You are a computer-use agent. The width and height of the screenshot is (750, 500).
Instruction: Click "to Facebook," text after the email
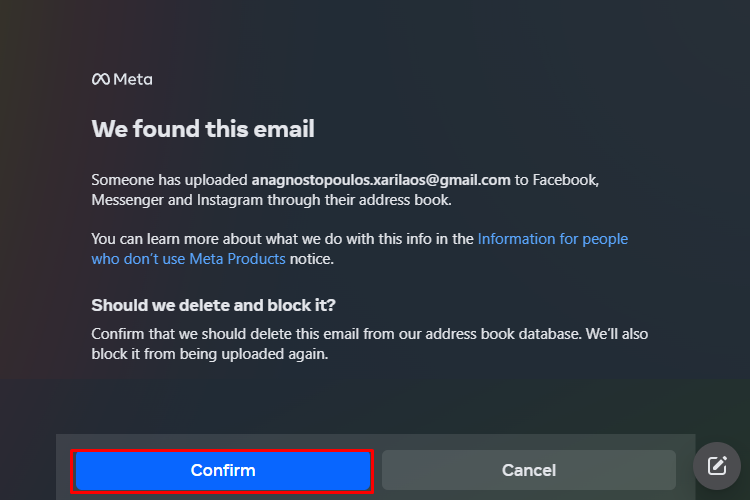[557, 180]
